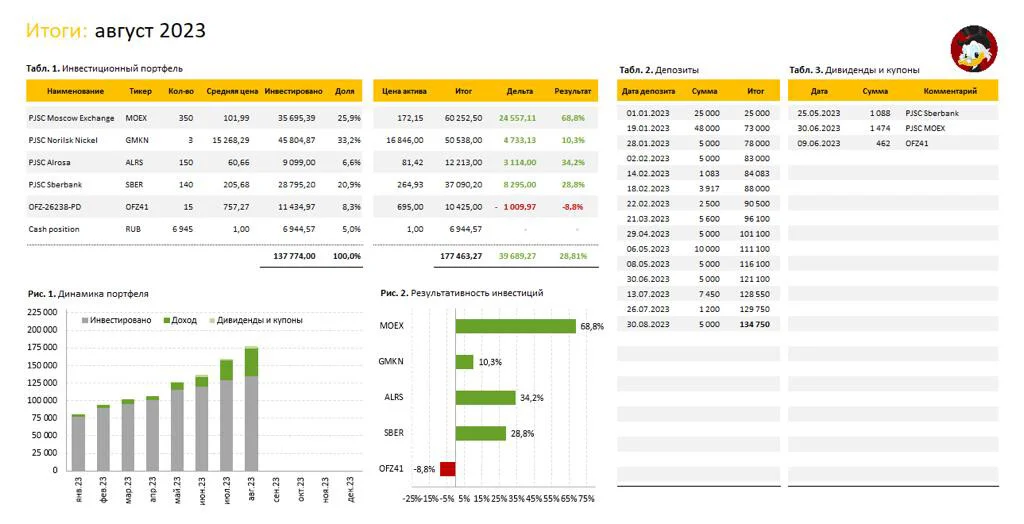This screenshot has height=524, width=1024.
Task: Select the Тикер column header
Action: click(x=140, y=91)
